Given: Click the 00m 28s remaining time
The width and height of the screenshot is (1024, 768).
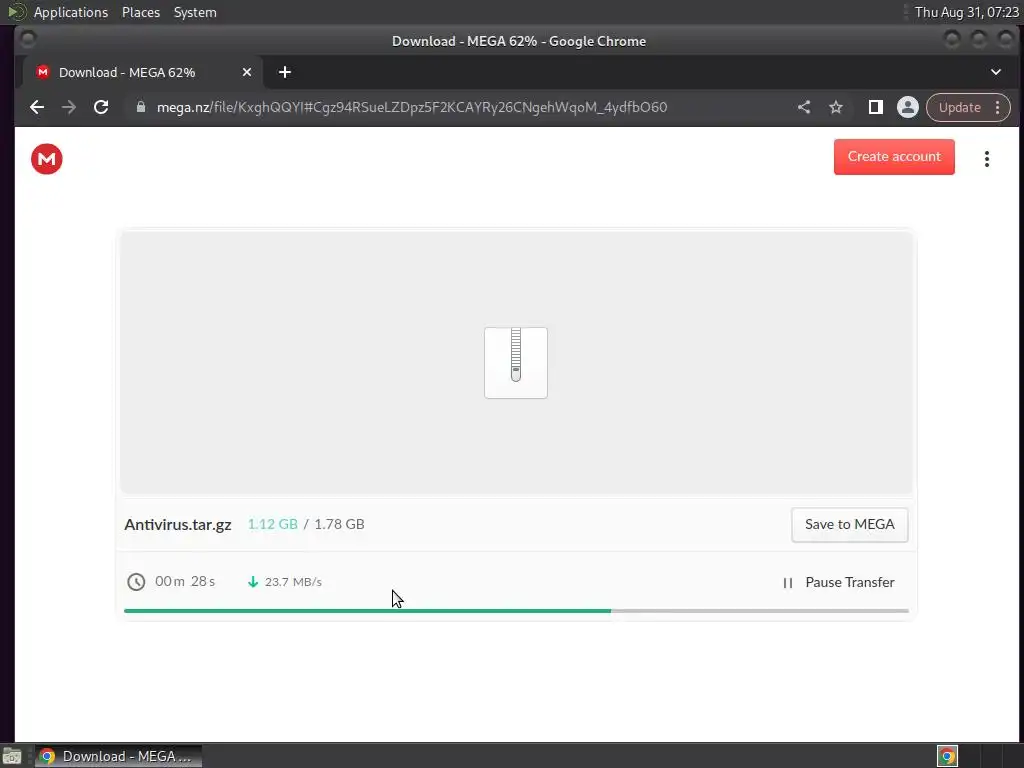Looking at the screenshot, I should pyautogui.click(x=185, y=581).
